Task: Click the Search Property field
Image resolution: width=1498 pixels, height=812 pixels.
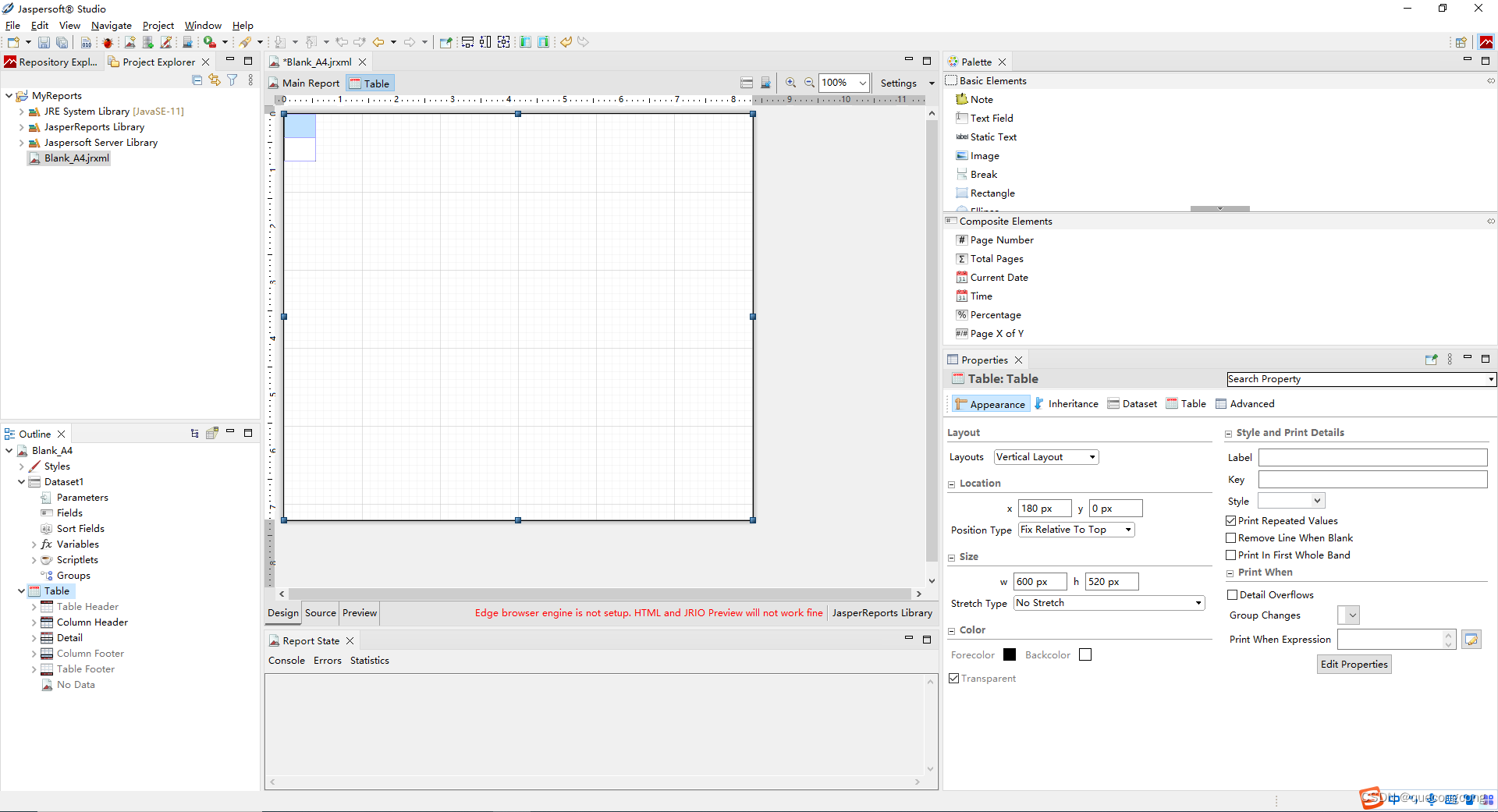Action: [1361, 379]
